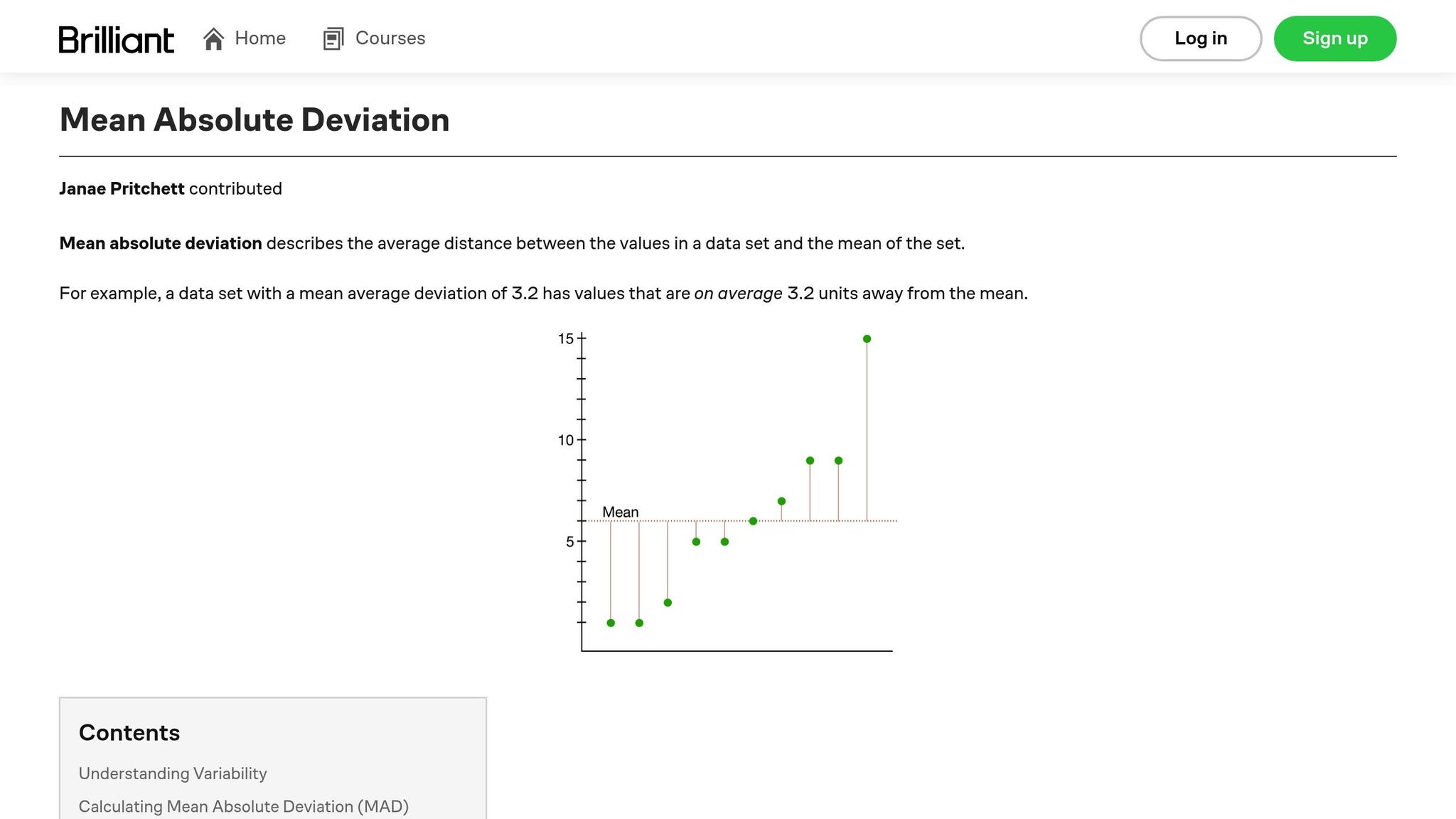Click the Mean Absolute Deviation page title

click(255, 119)
